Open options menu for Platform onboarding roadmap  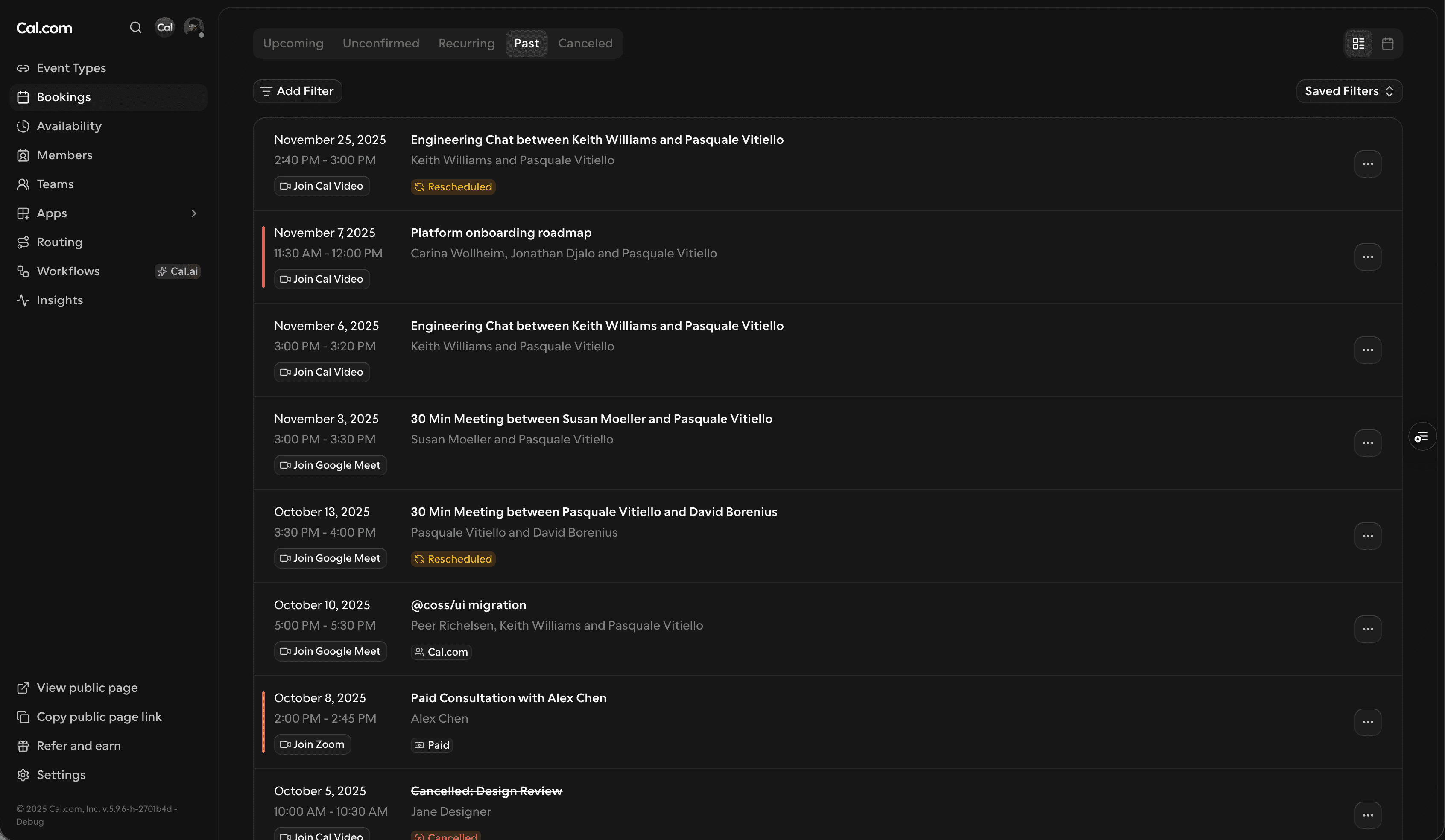[x=1368, y=257]
